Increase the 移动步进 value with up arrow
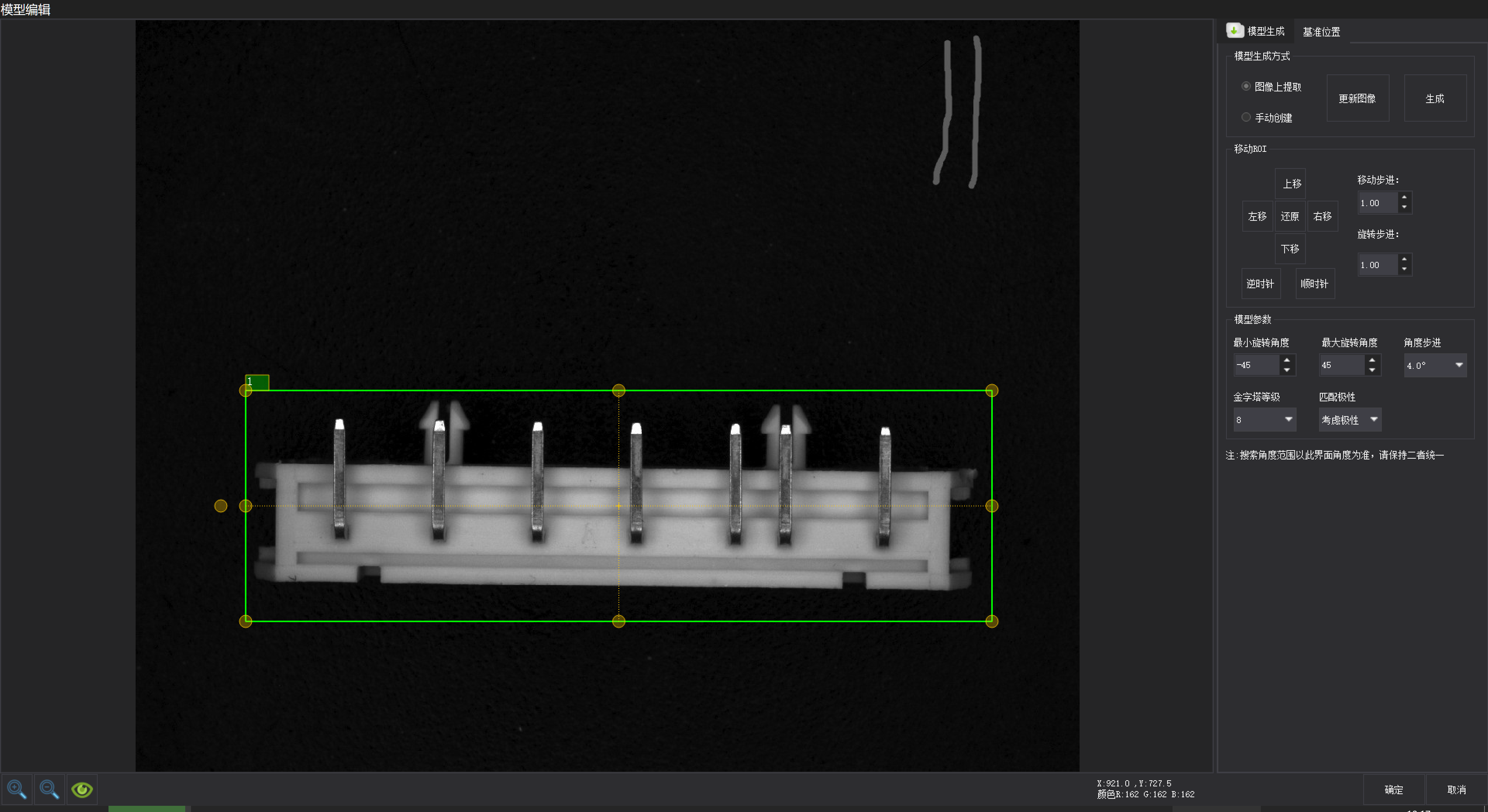Screen dimensions: 1488x812 coord(1404,198)
